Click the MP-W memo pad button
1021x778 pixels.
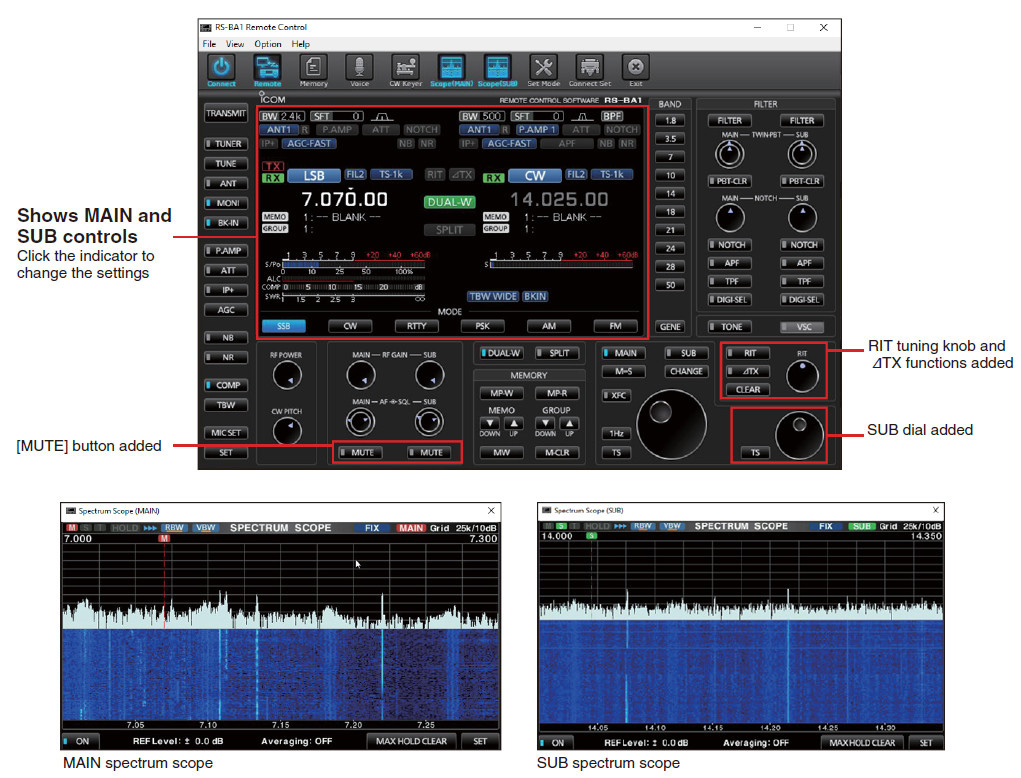pyautogui.click(x=501, y=393)
